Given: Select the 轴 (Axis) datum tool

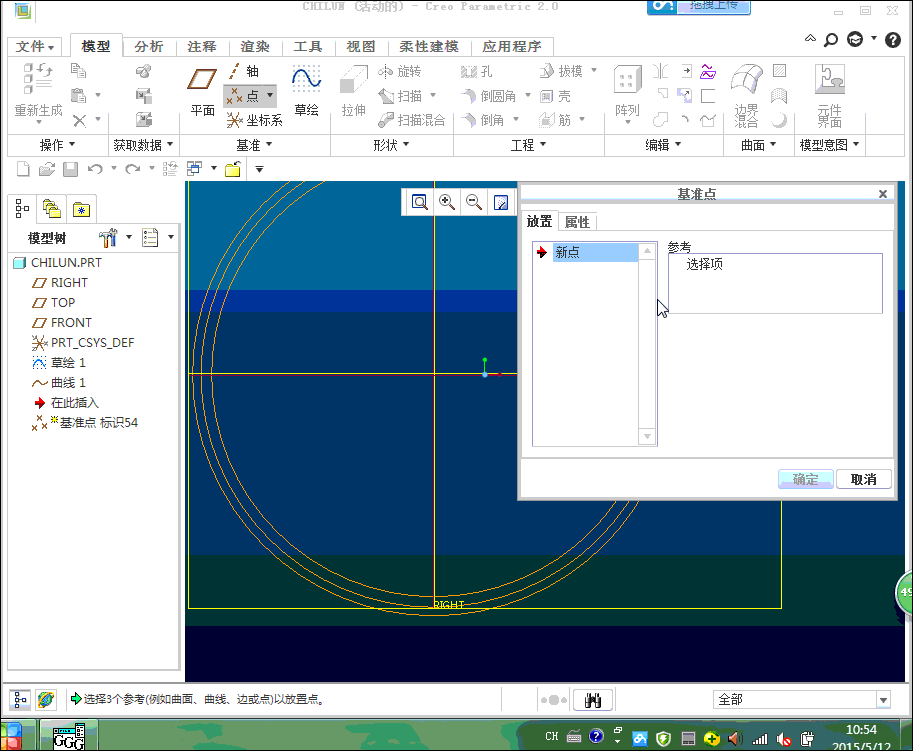Looking at the screenshot, I should [243, 71].
